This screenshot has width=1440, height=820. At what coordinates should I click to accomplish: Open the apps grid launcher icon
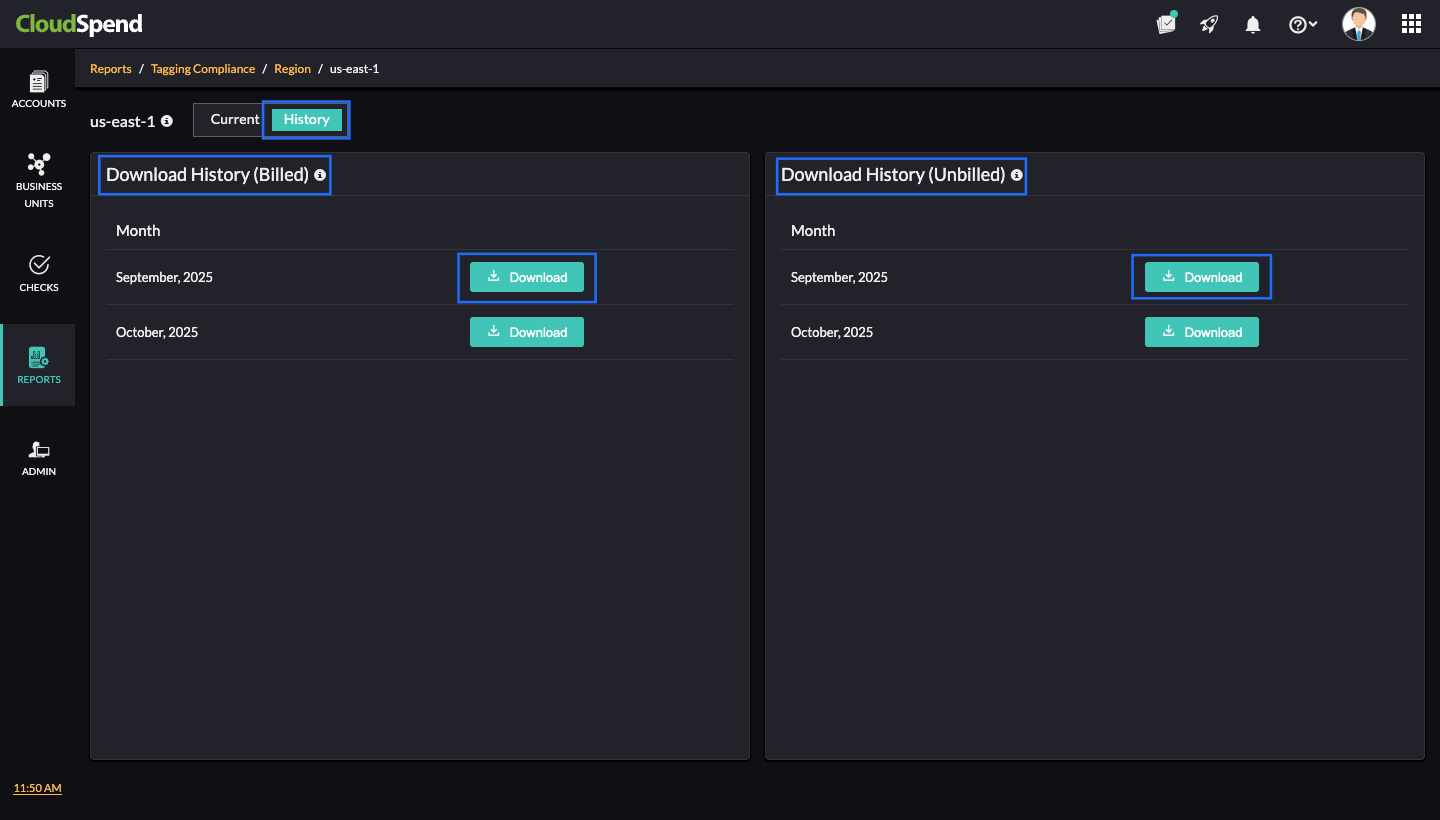pos(1411,24)
